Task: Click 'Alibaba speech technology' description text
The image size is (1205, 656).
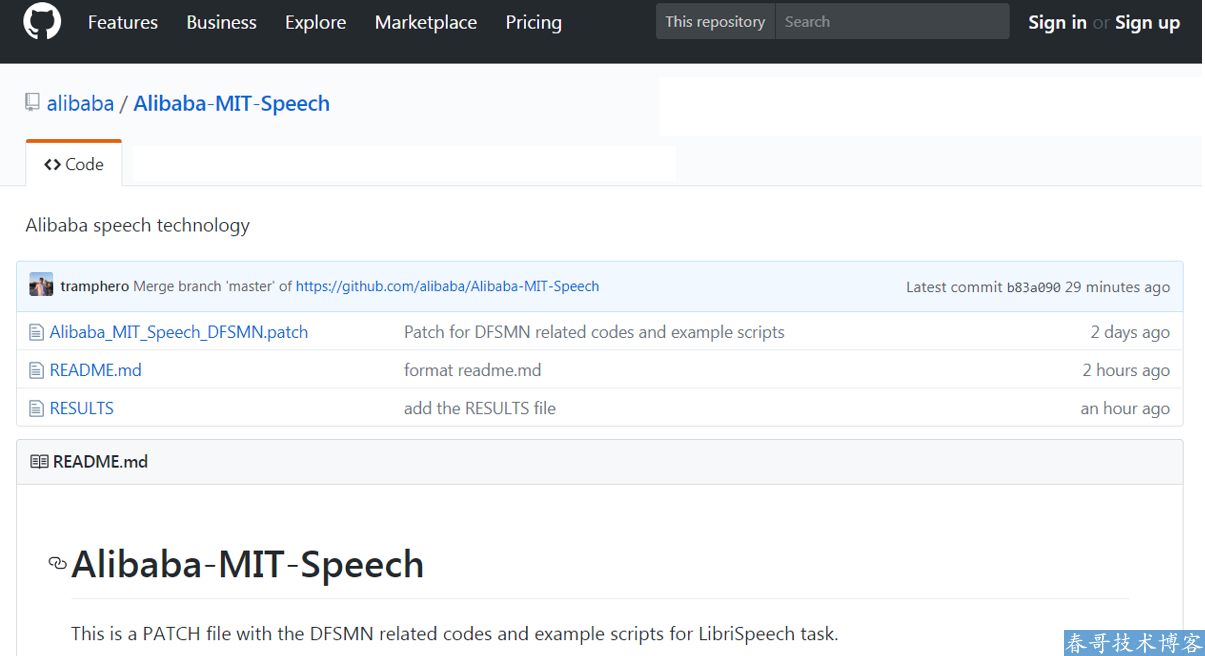Action: pos(138,225)
